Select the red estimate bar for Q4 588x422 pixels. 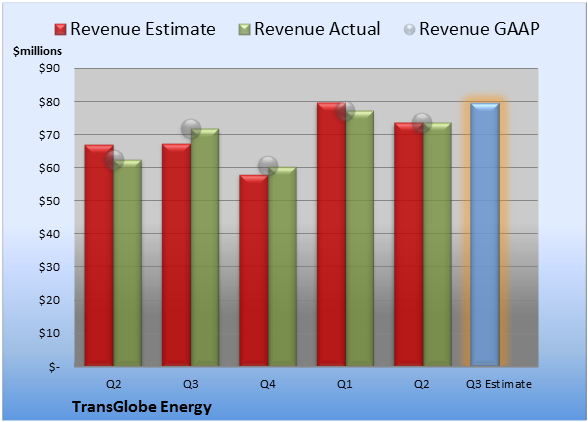click(254, 270)
